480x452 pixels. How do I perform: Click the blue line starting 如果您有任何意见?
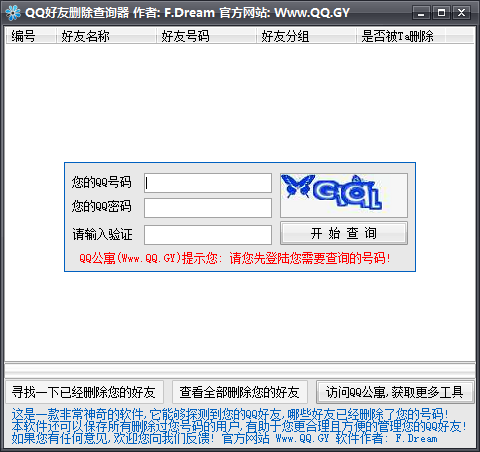click(224, 438)
